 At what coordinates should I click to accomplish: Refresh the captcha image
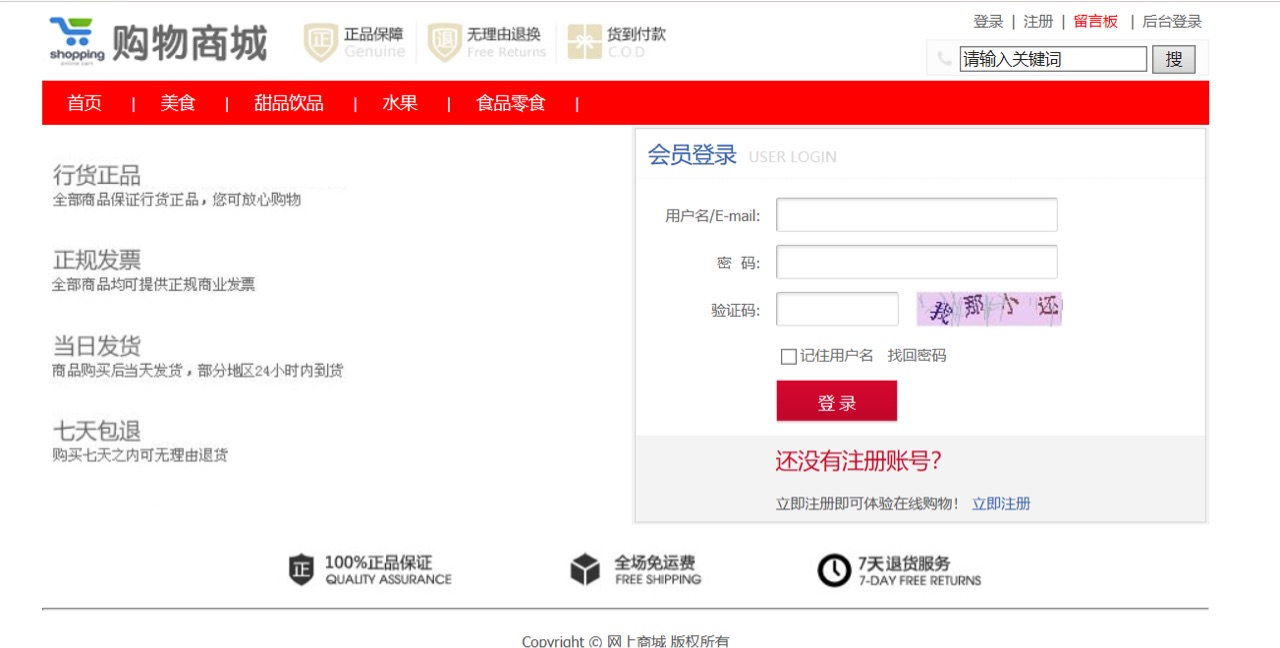point(989,309)
